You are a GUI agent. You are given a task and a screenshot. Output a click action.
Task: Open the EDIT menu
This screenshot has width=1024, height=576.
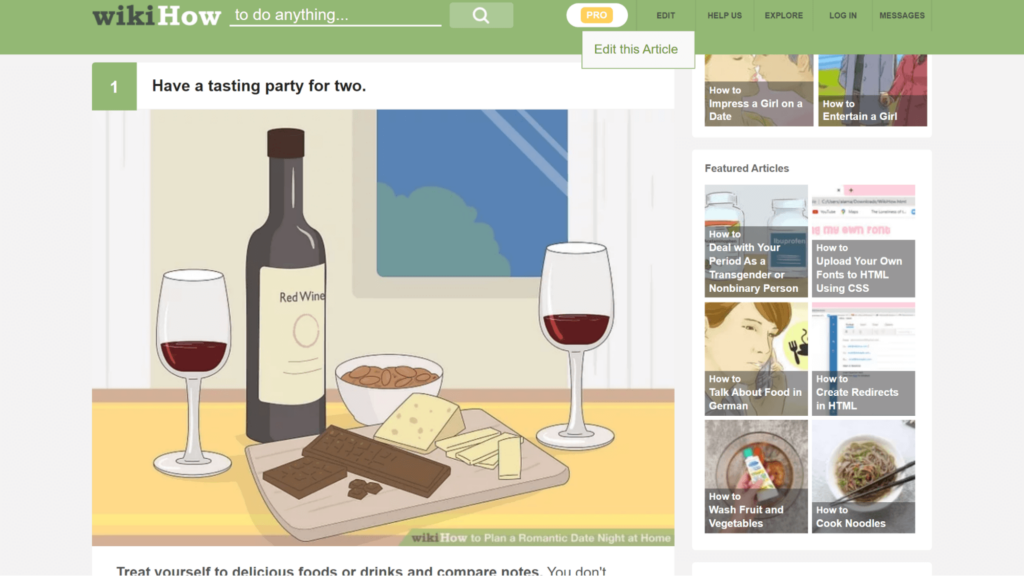665,16
